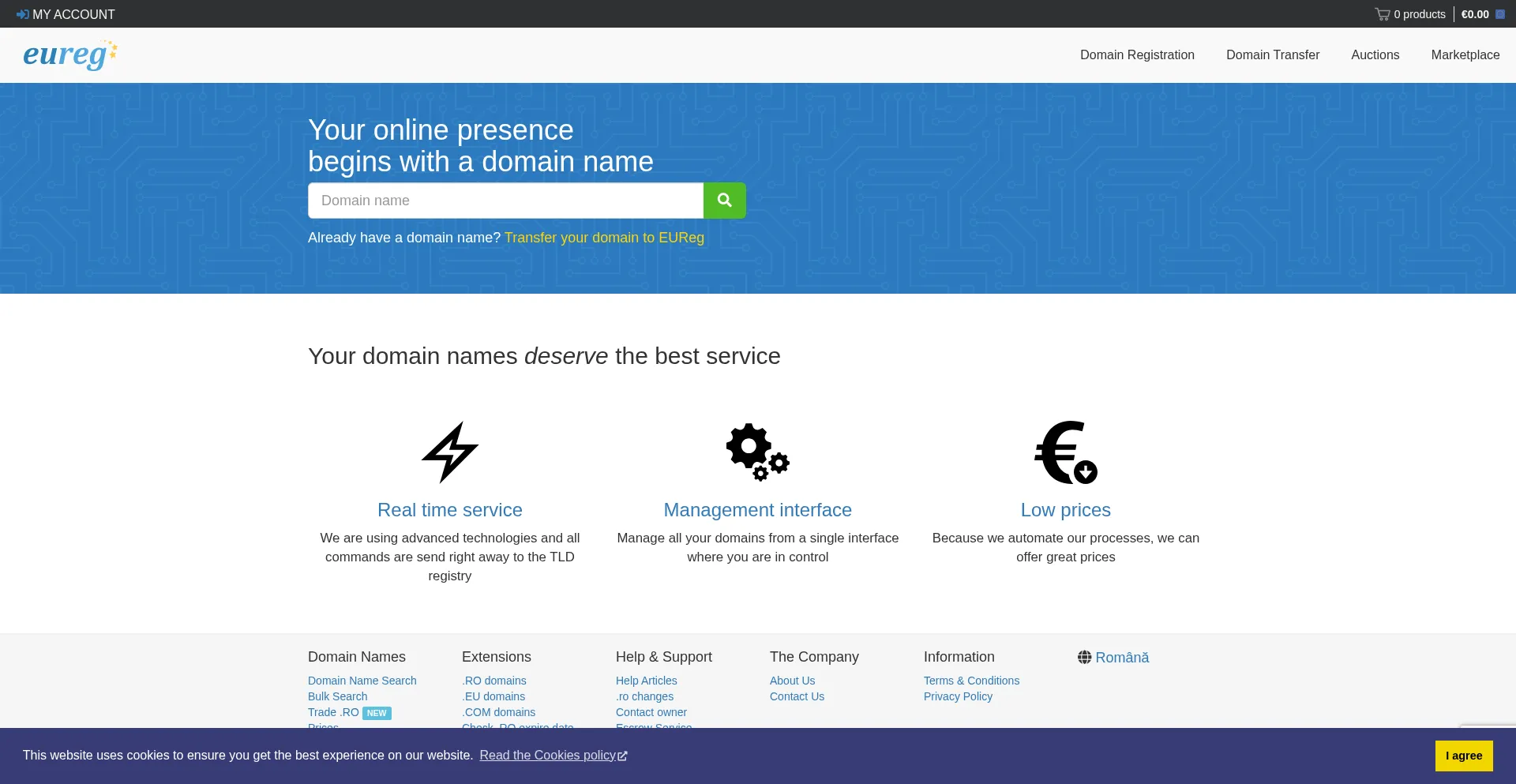This screenshot has width=1516, height=784.
Task: Click the NEW badge beside Trade .RO
Action: tap(377, 713)
